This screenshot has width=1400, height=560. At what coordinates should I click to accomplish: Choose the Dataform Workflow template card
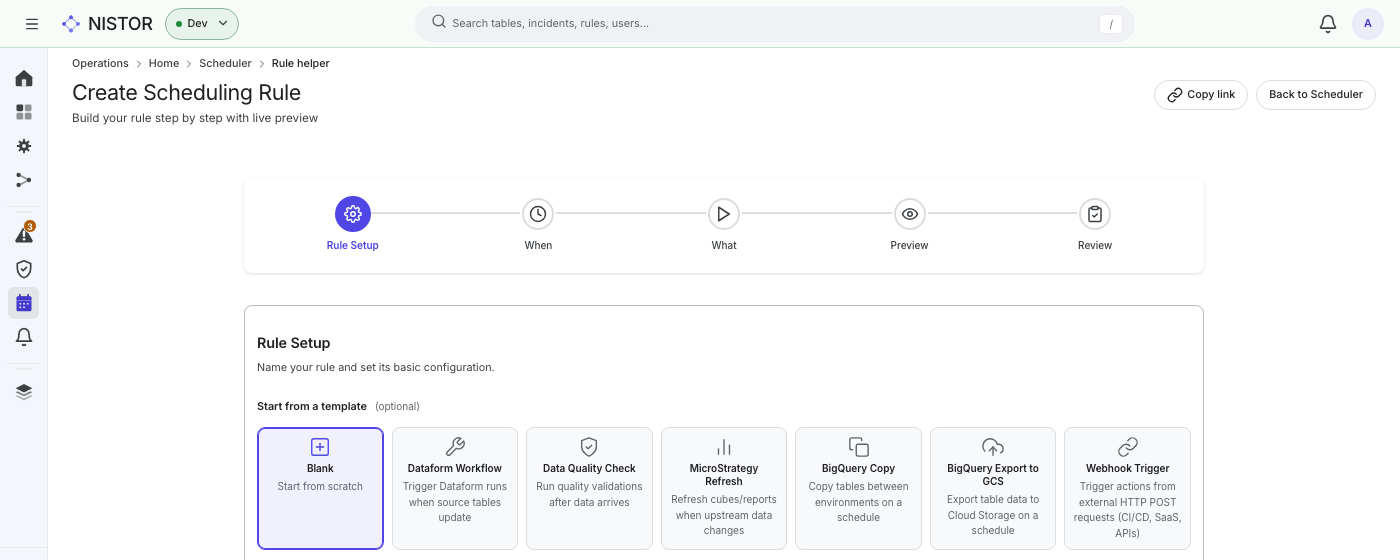(455, 489)
